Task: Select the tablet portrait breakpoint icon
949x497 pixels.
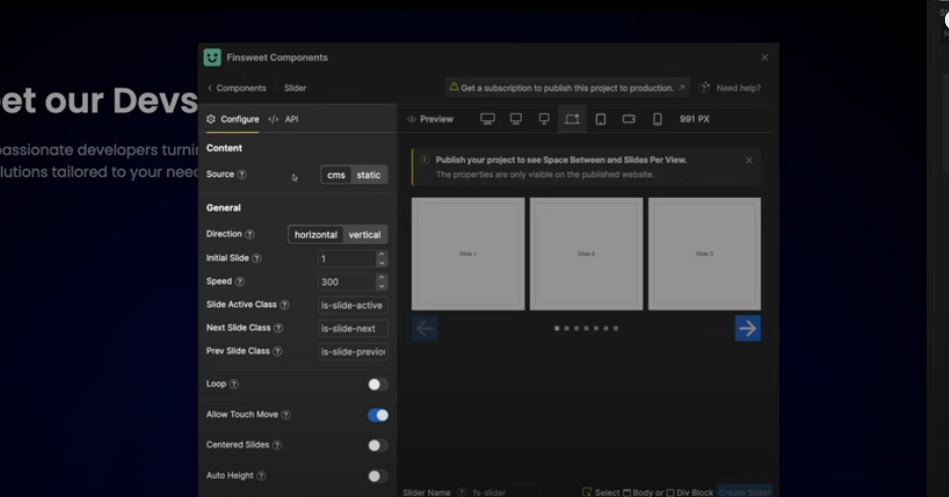Action: click(x=600, y=119)
